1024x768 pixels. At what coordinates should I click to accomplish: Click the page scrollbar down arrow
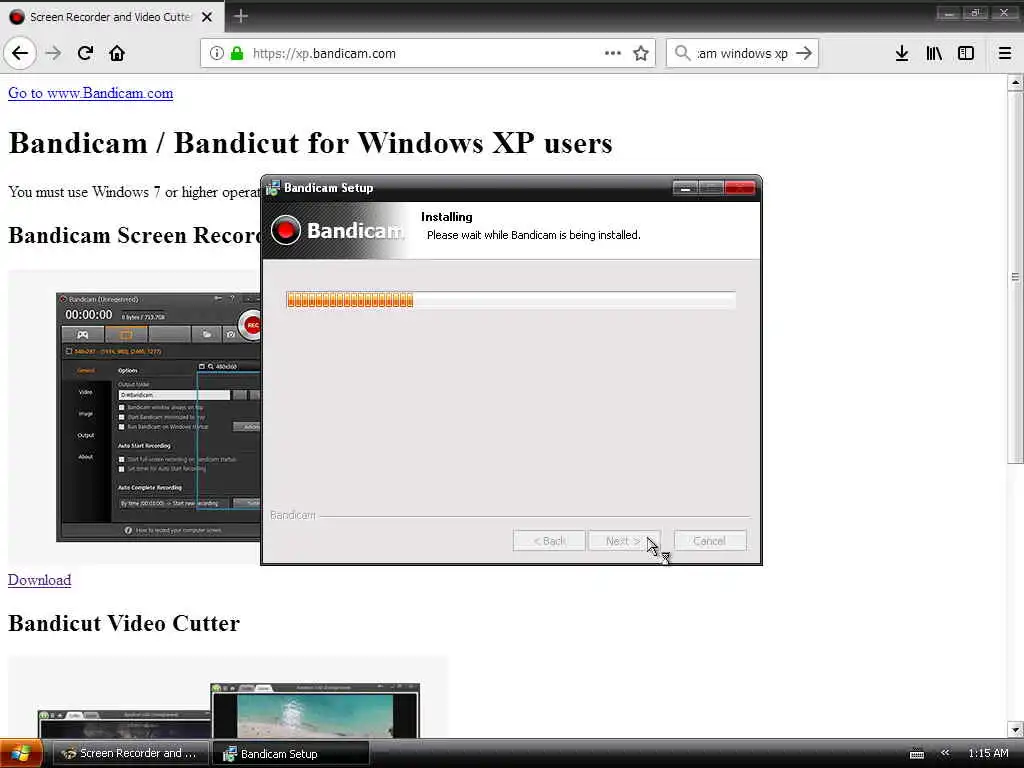pyautogui.click(x=1015, y=729)
